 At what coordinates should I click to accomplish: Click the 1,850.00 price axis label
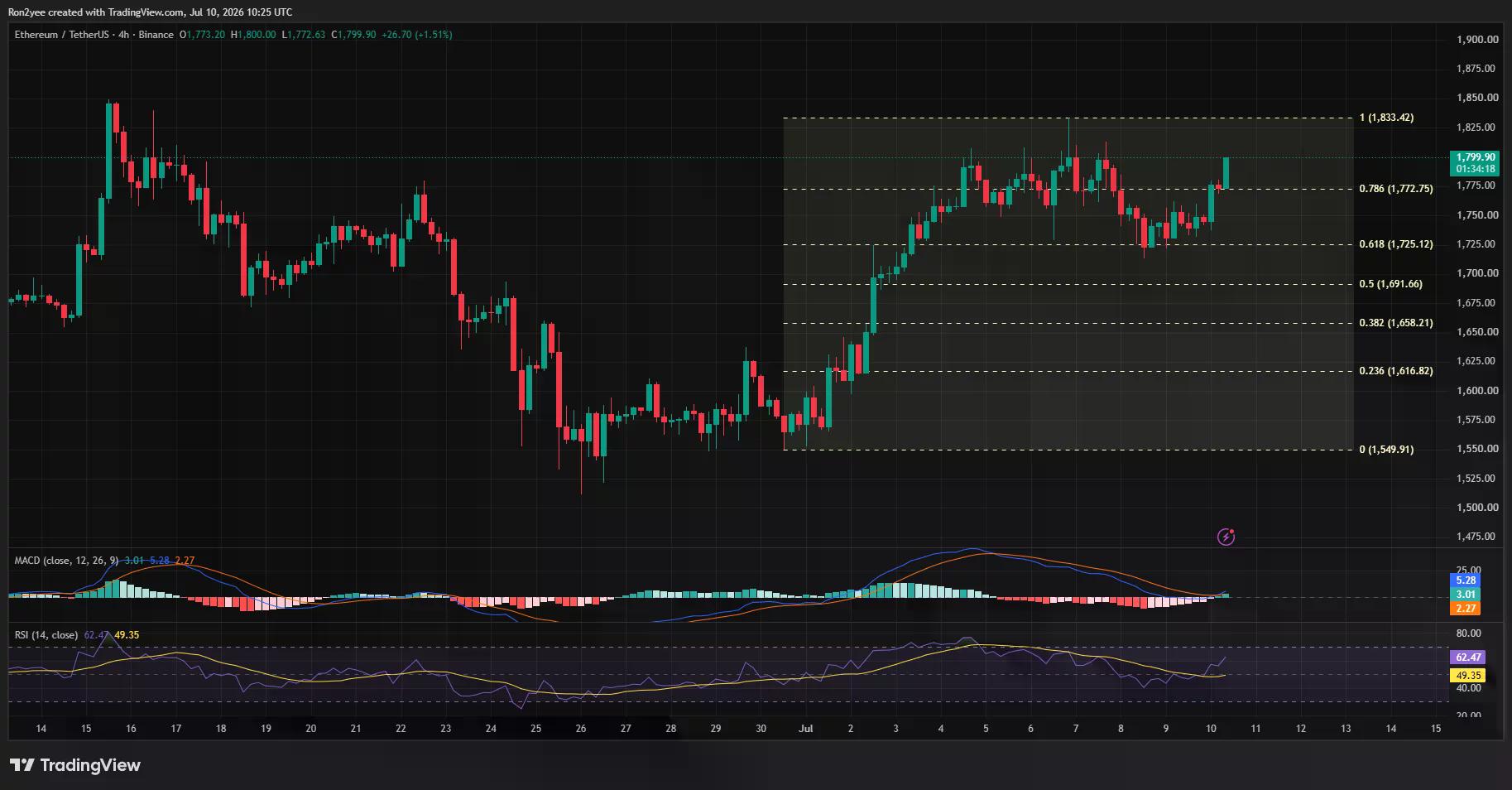1477,98
